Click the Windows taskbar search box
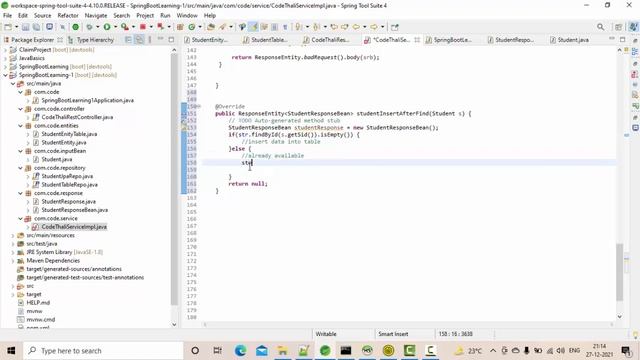The width and height of the screenshot is (640, 360). click(x=104, y=351)
